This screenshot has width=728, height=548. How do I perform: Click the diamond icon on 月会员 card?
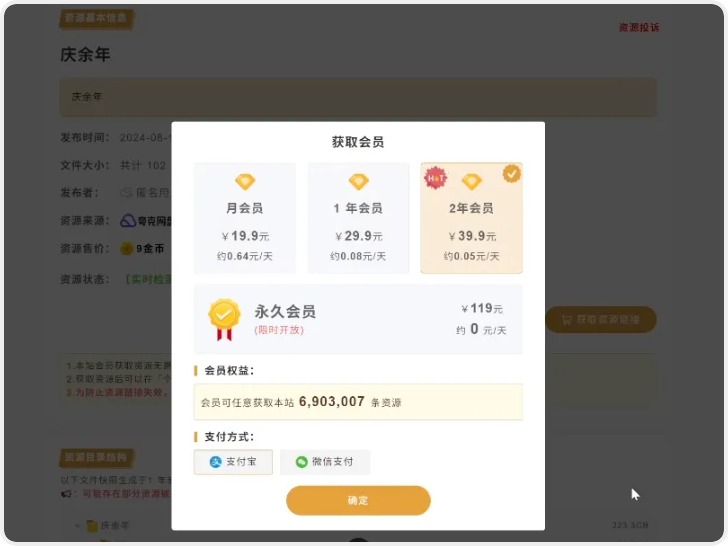pos(245,181)
